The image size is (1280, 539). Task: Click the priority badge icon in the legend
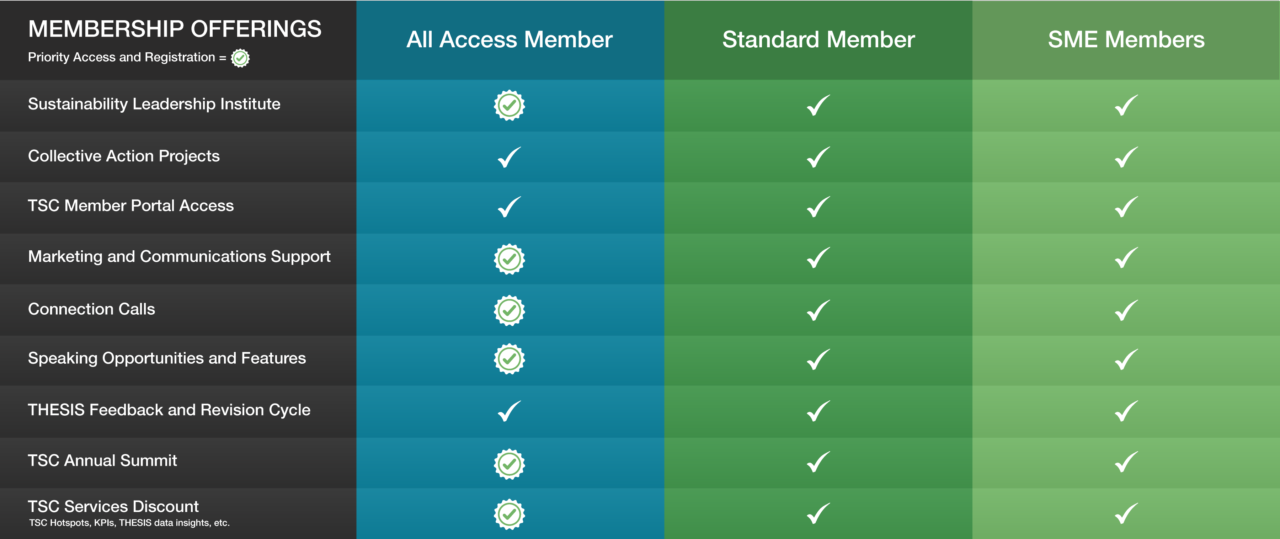pos(240,58)
